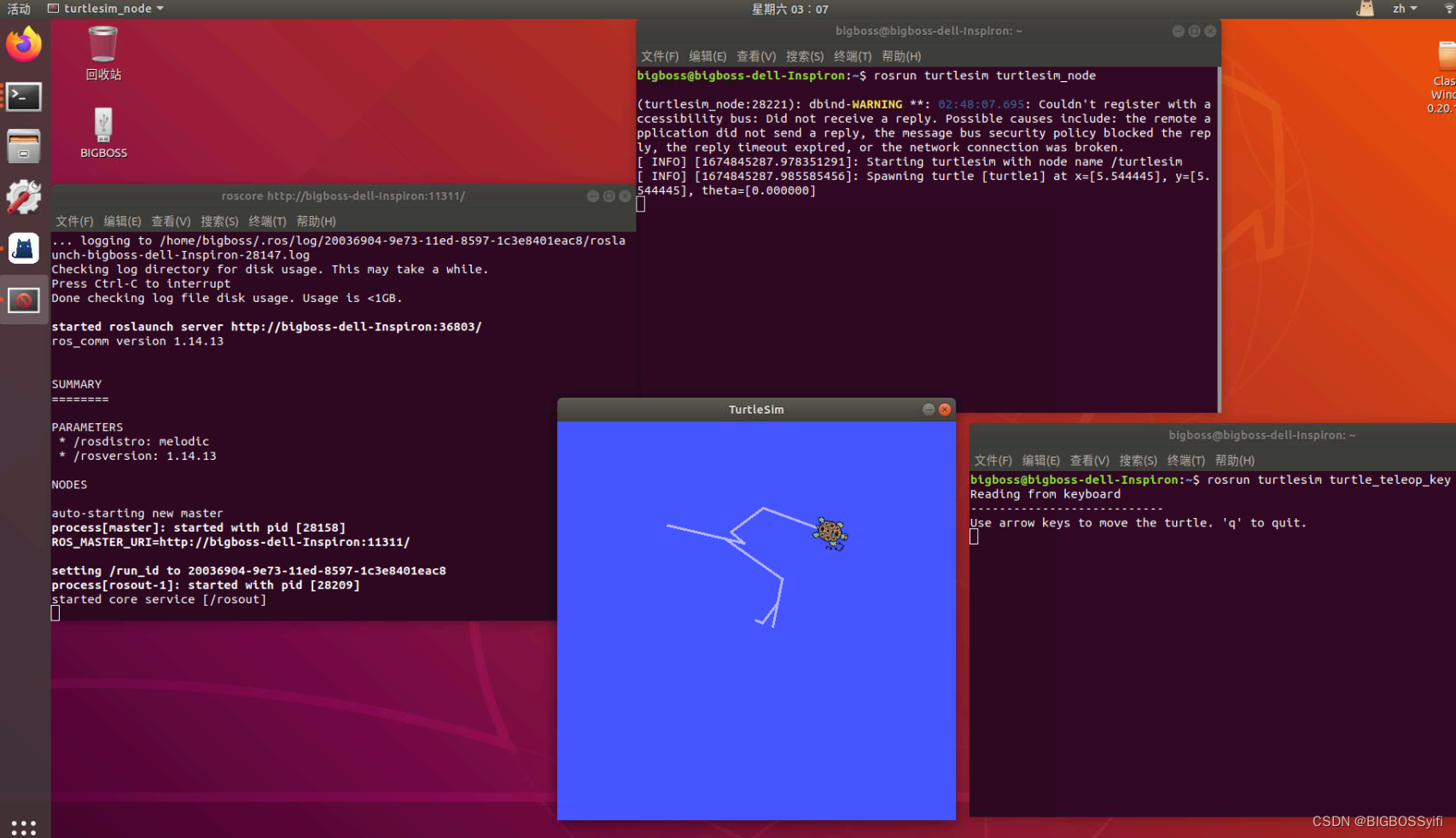Open 文件(F) menu in turtlesim_node terminal
The width and height of the screenshot is (1456, 838).
click(660, 56)
